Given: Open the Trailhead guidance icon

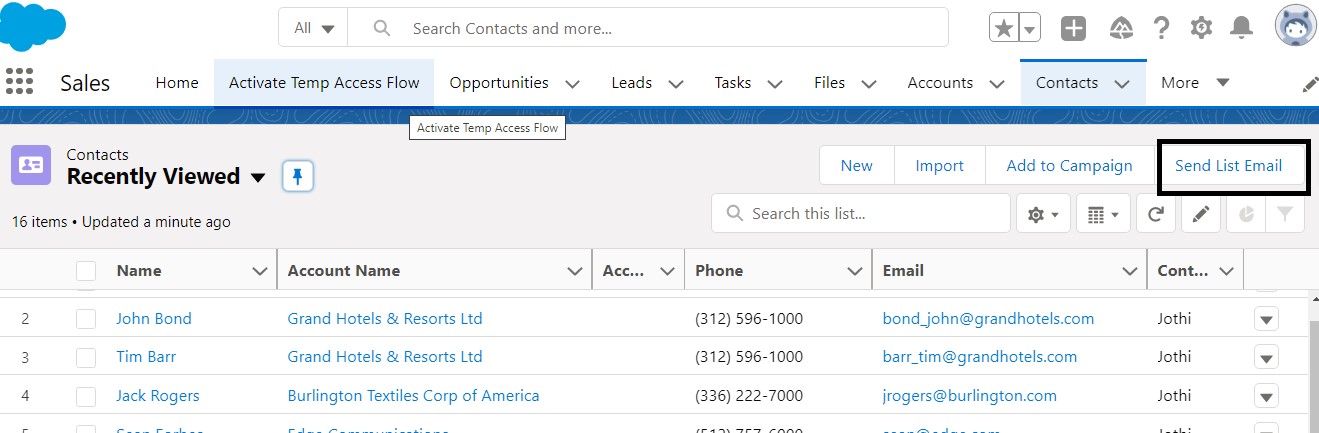Looking at the screenshot, I should pos(1121,28).
